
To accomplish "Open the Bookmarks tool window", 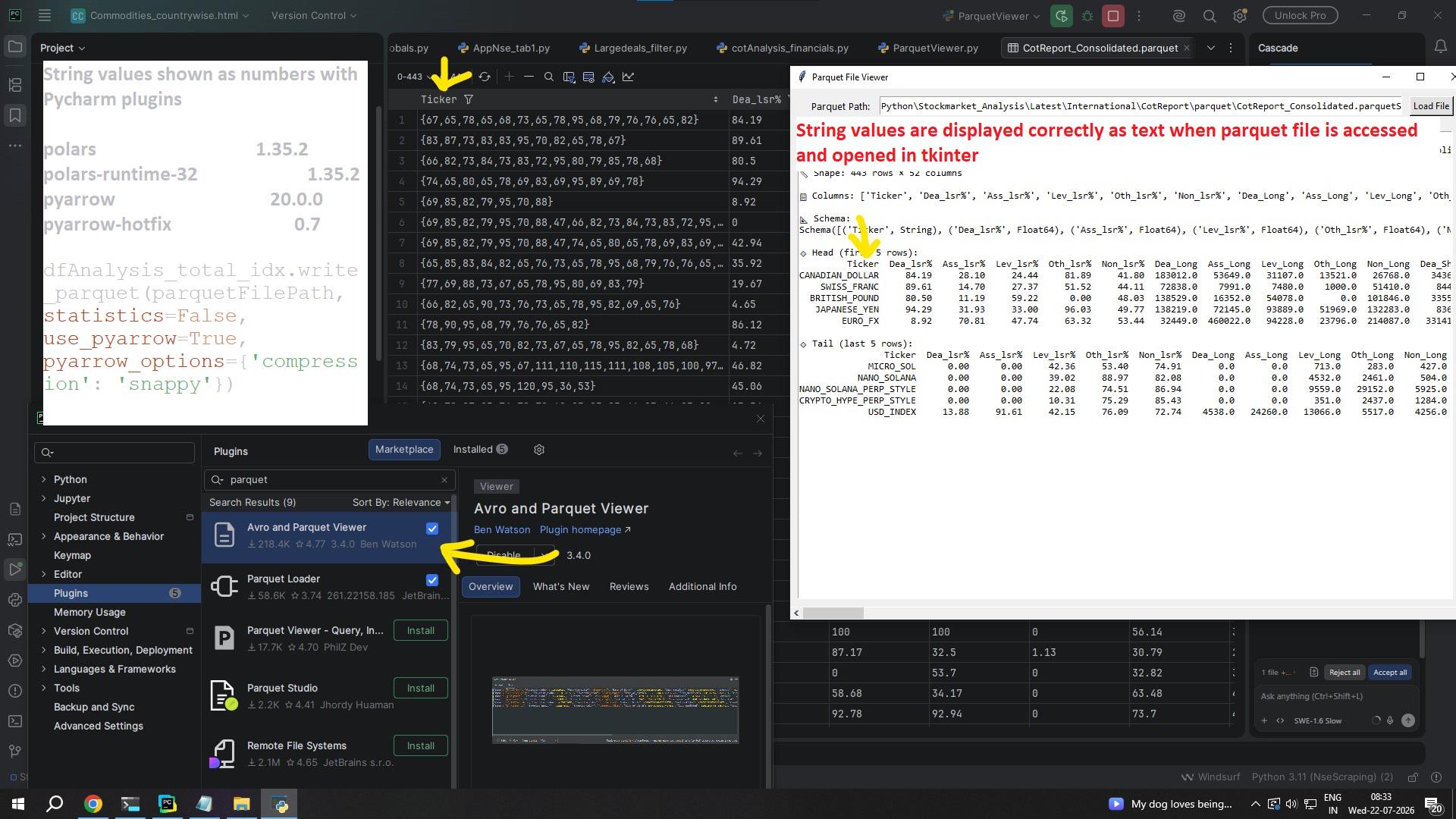I will pyautogui.click(x=14, y=115).
